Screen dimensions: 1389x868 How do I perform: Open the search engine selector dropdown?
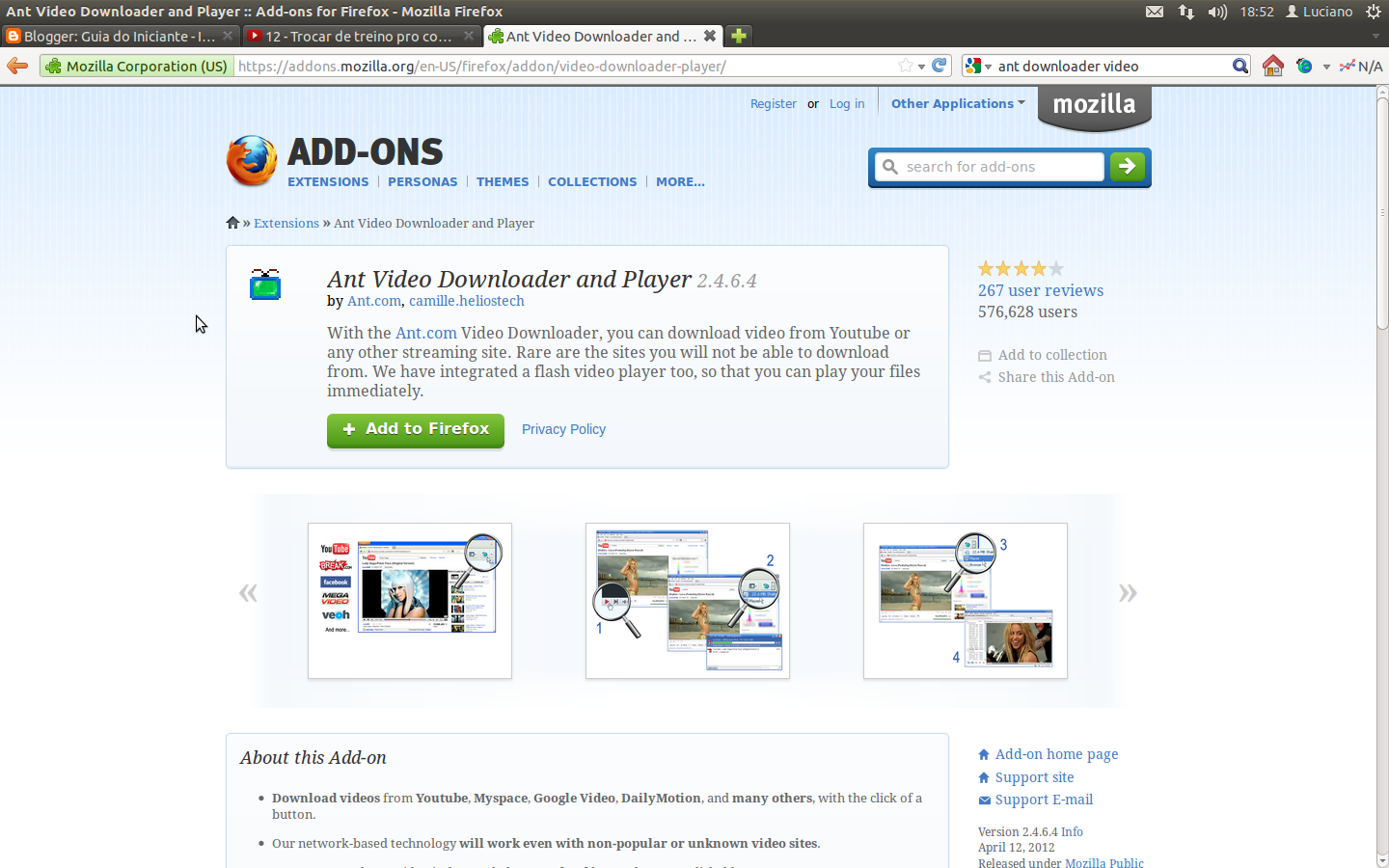[x=978, y=66]
